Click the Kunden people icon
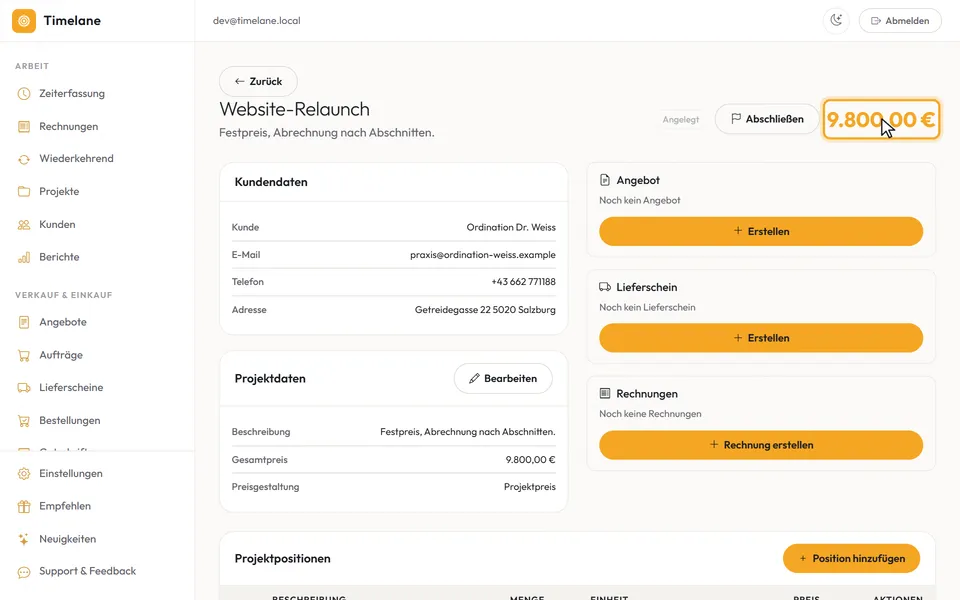Viewport: 960px width, 600px height. click(24, 225)
